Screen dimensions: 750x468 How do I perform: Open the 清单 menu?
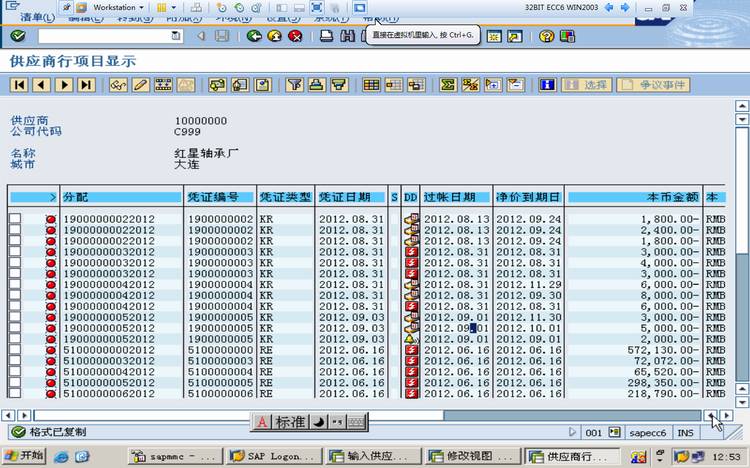36,18
